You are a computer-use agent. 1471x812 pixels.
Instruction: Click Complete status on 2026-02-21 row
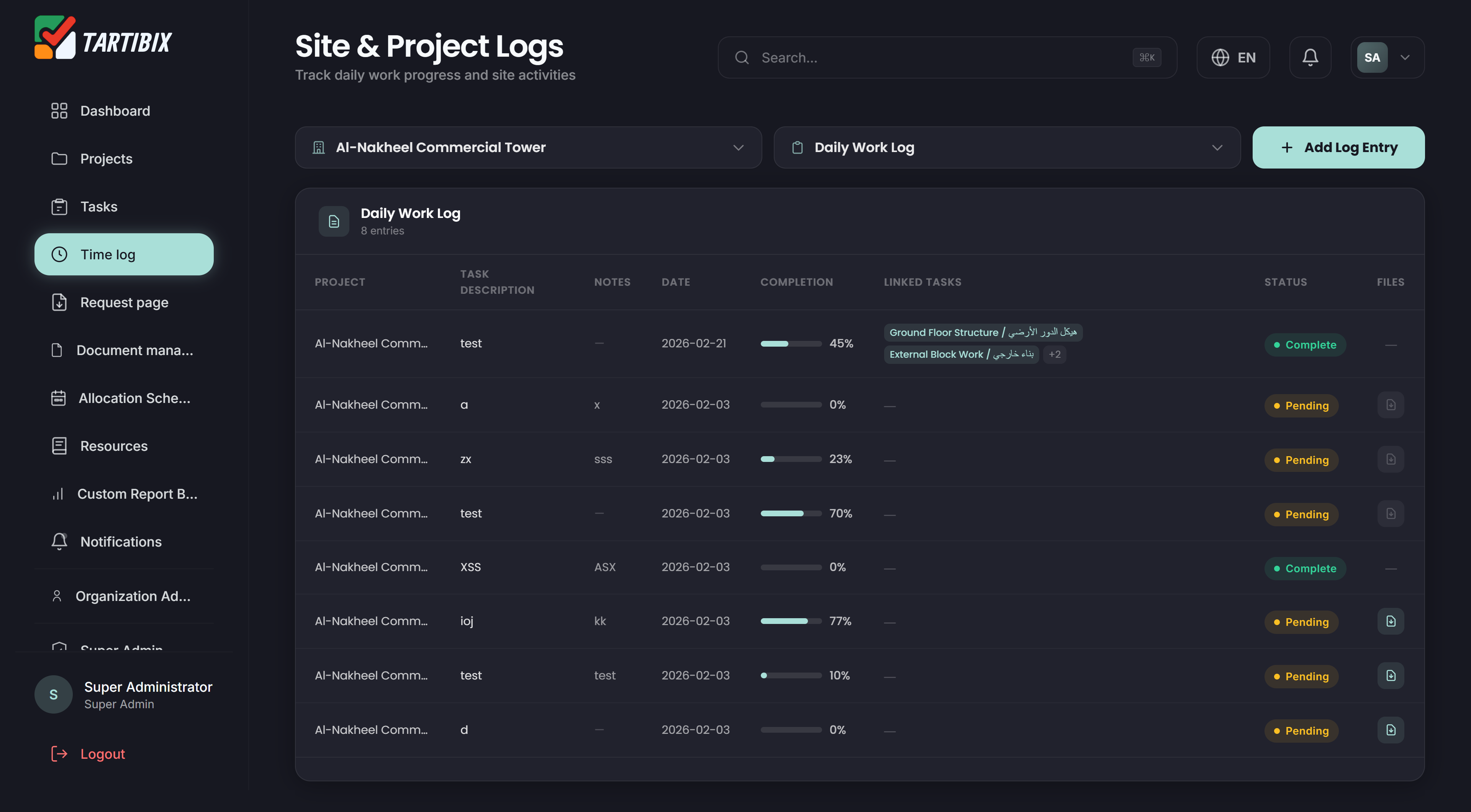coord(1305,345)
